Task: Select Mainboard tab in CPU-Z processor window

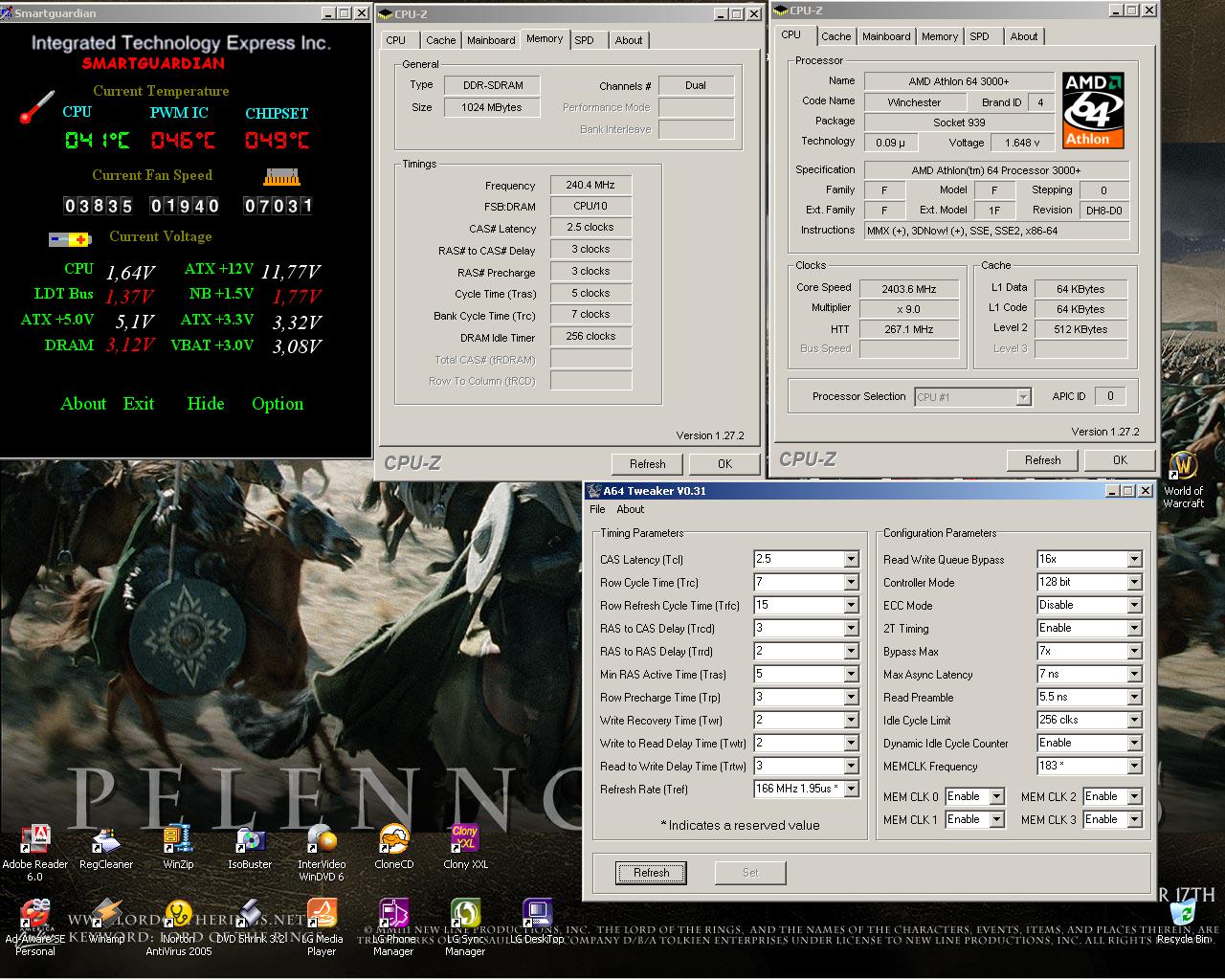Action: [x=886, y=36]
